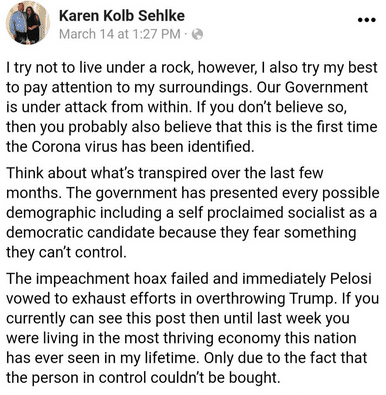The height and width of the screenshot is (395, 386).
Task: Click the word 'demographic' in the post
Action: tap(51, 213)
